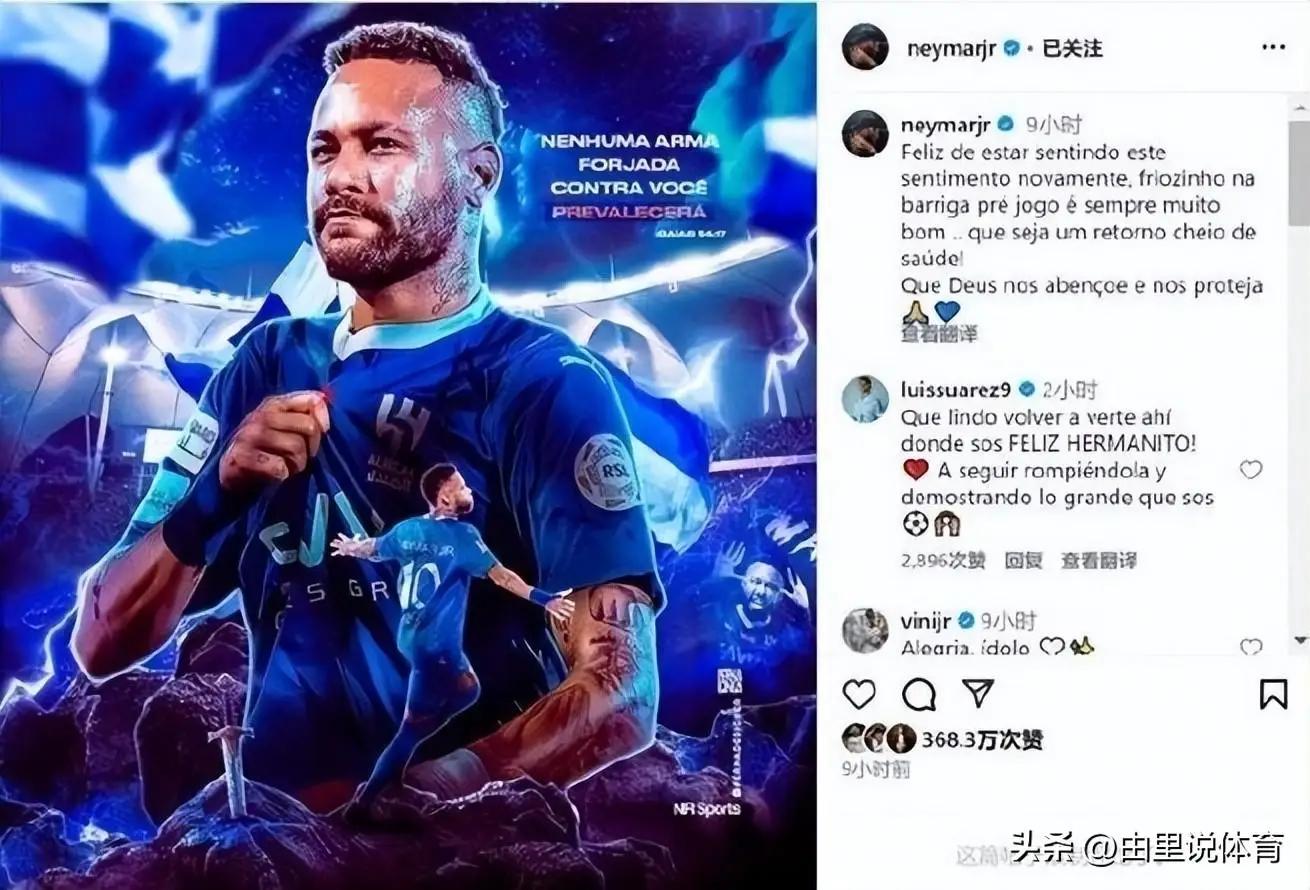Save post with the bookmark icon
Image resolution: width=1310 pixels, height=890 pixels.
tap(1273, 694)
